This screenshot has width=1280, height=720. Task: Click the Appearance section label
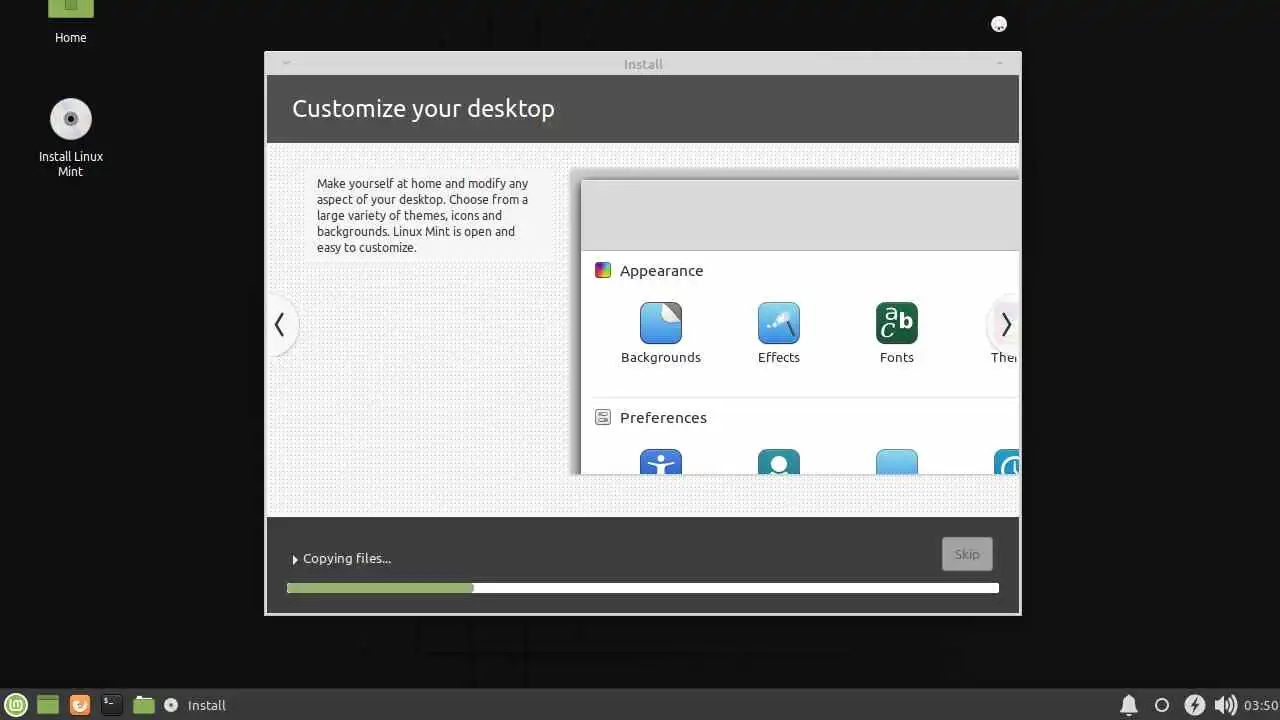pyautogui.click(x=661, y=271)
